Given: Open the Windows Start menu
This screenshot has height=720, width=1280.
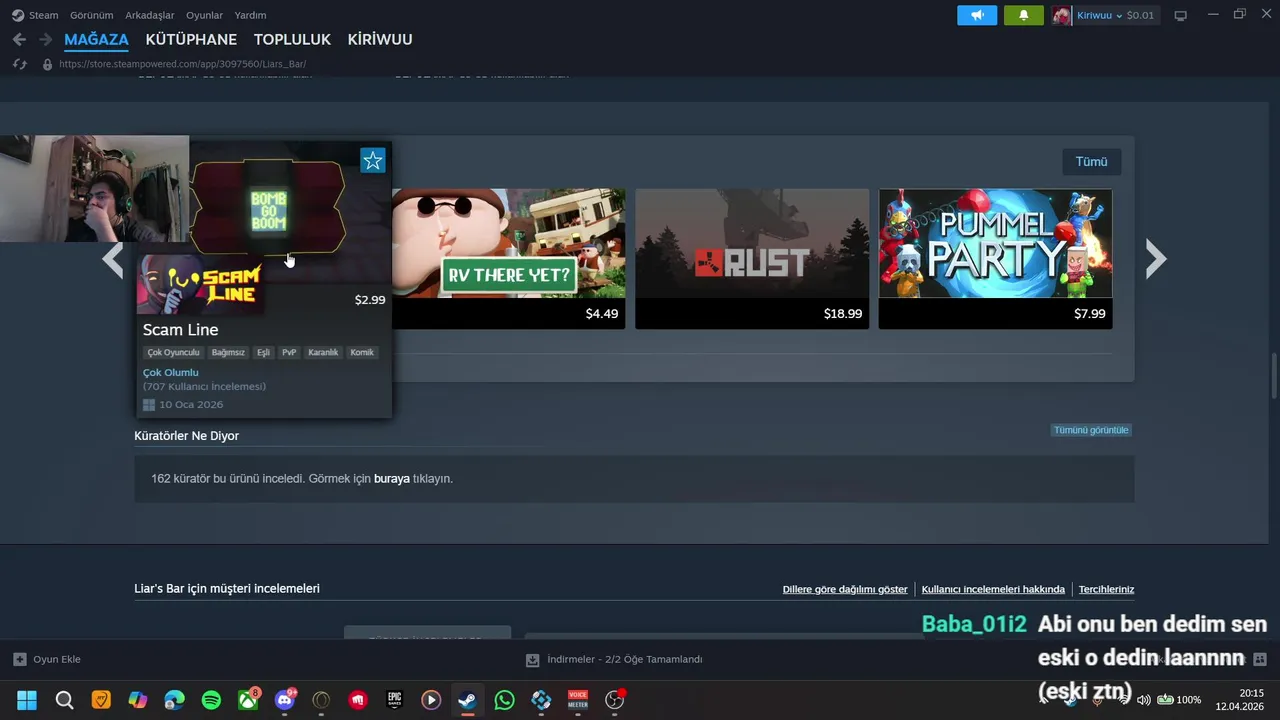Looking at the screenshot, I should 27,700.
